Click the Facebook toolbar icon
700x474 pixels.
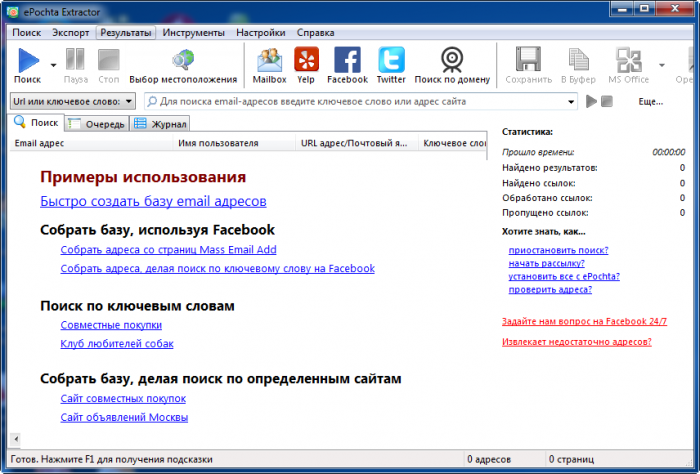347,62
